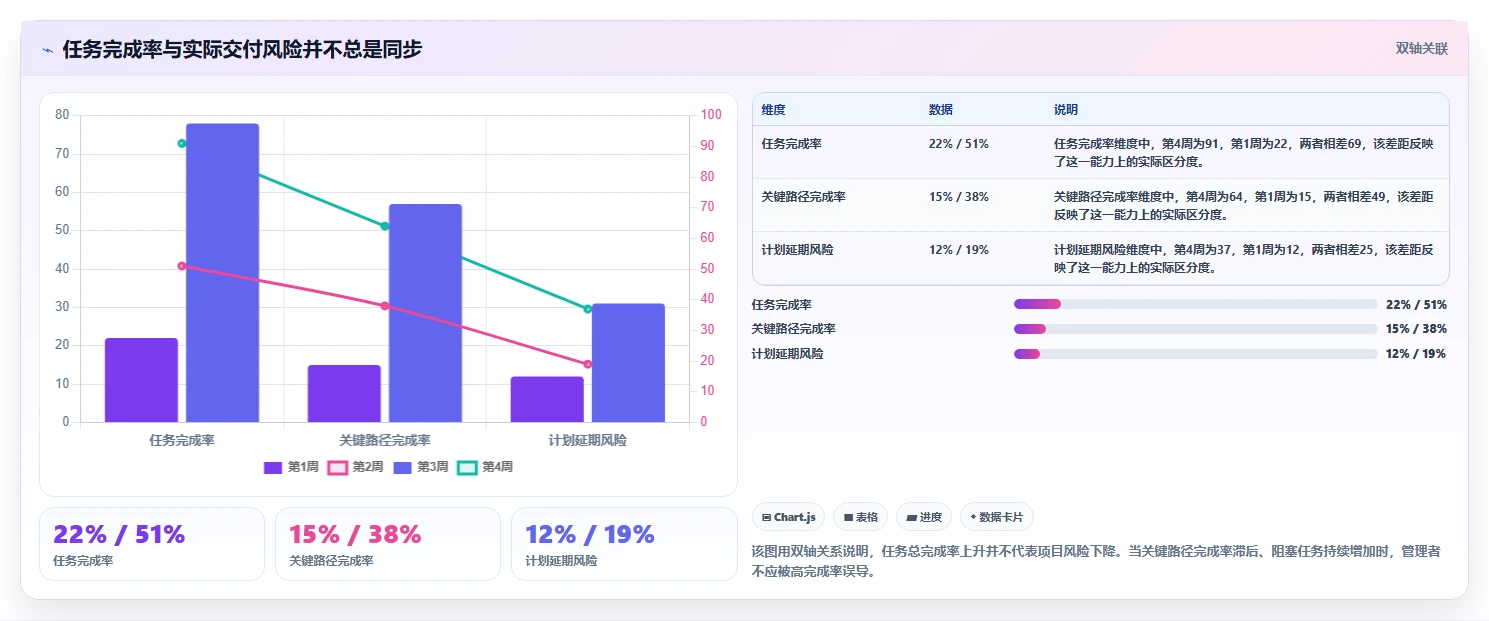The height and width of the screenshot is (621, 1489).
Task: Click the tallest 第3周 bar for 任务完成率
Action: (x=222, y=273)
